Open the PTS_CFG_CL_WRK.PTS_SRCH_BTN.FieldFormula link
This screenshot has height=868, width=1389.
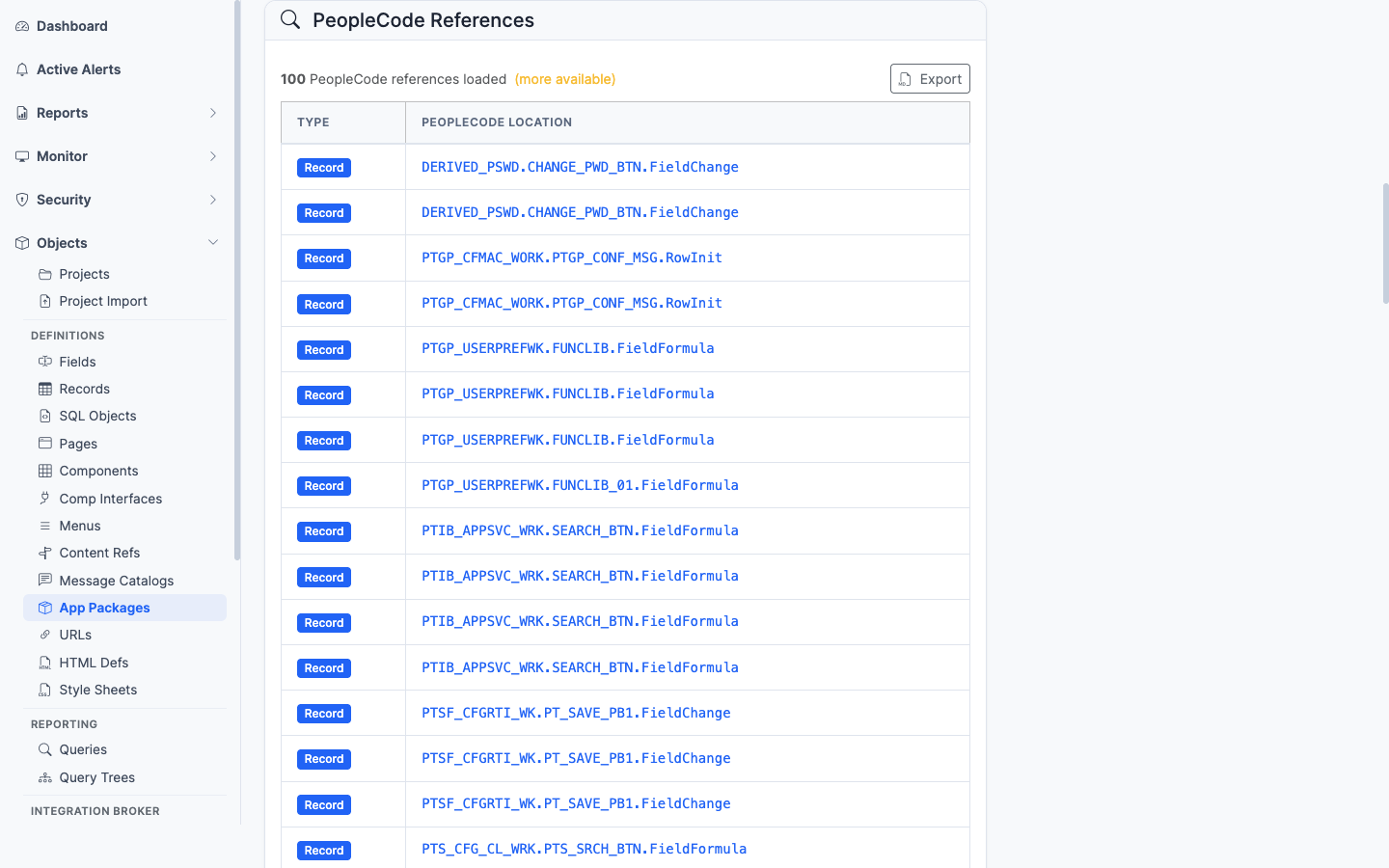pyautogui.click(x=584, y=849)
